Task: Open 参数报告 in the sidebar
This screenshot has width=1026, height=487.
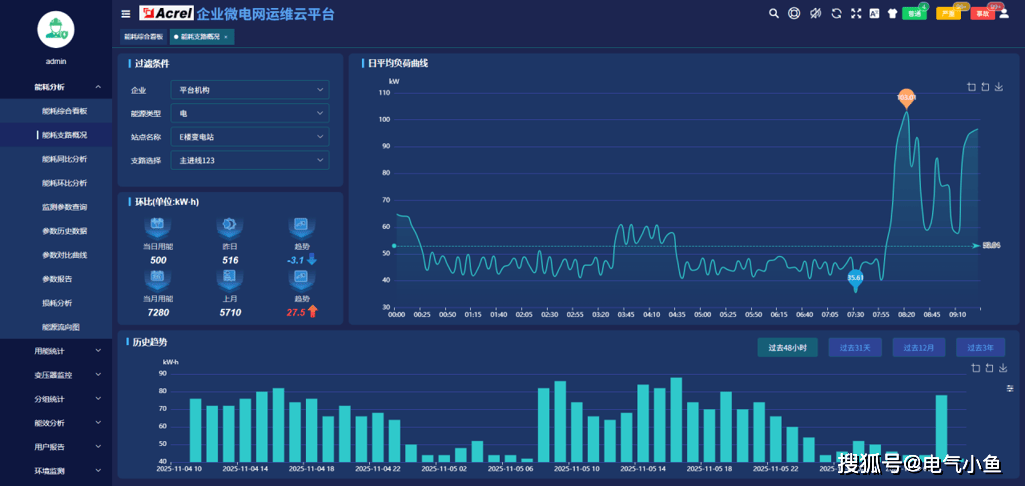Action: 56,279
